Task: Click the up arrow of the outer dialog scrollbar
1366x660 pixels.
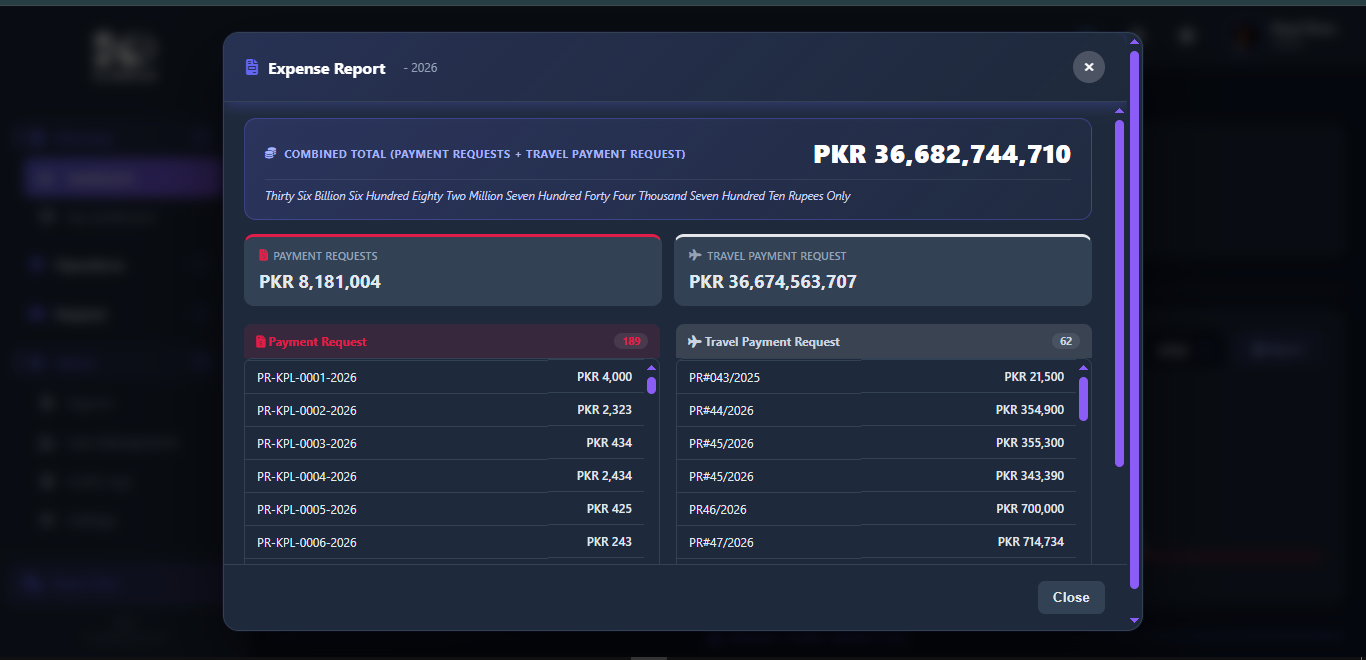Action: point(1134,41)
